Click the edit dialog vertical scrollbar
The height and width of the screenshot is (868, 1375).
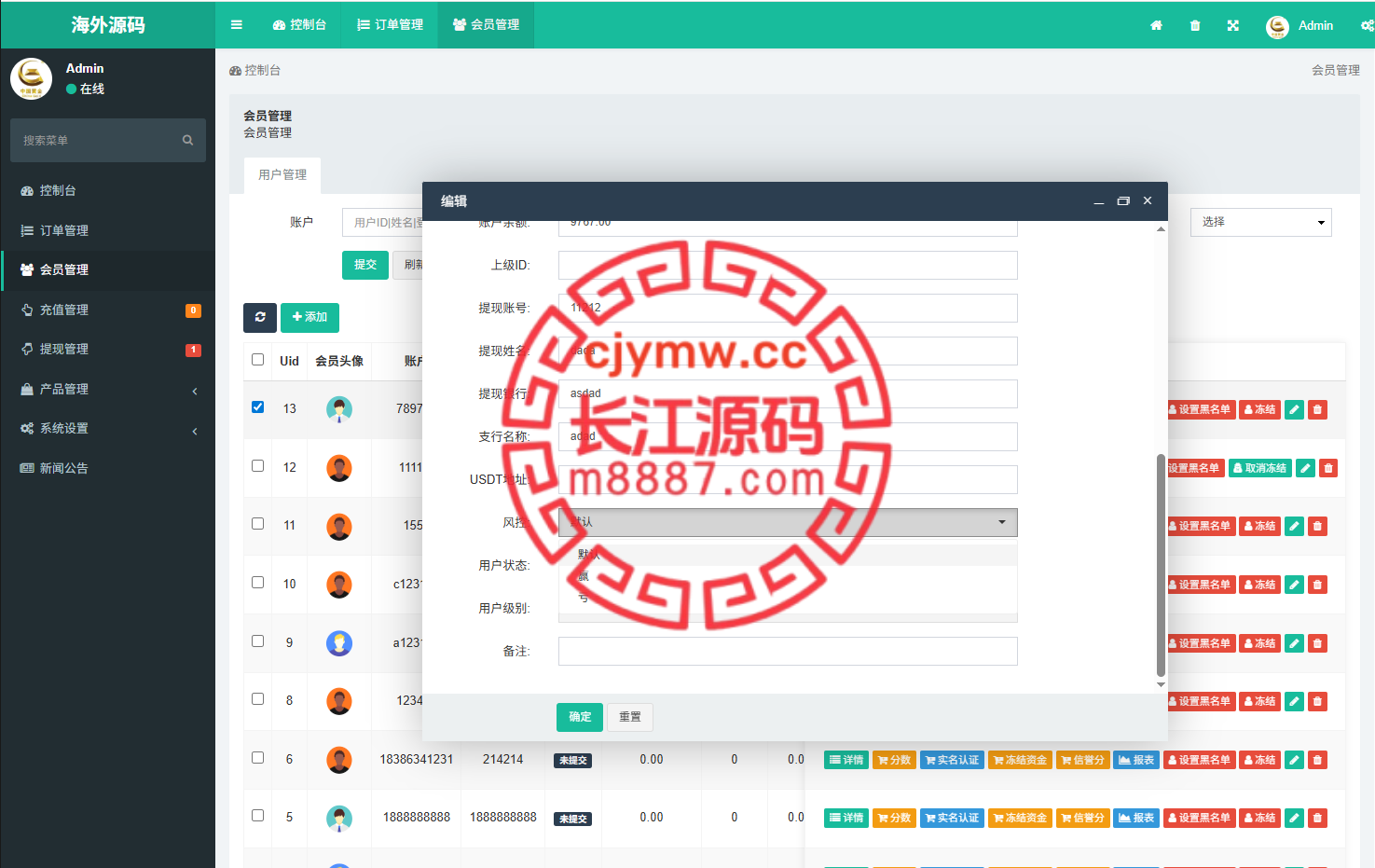coord(1161,565)
